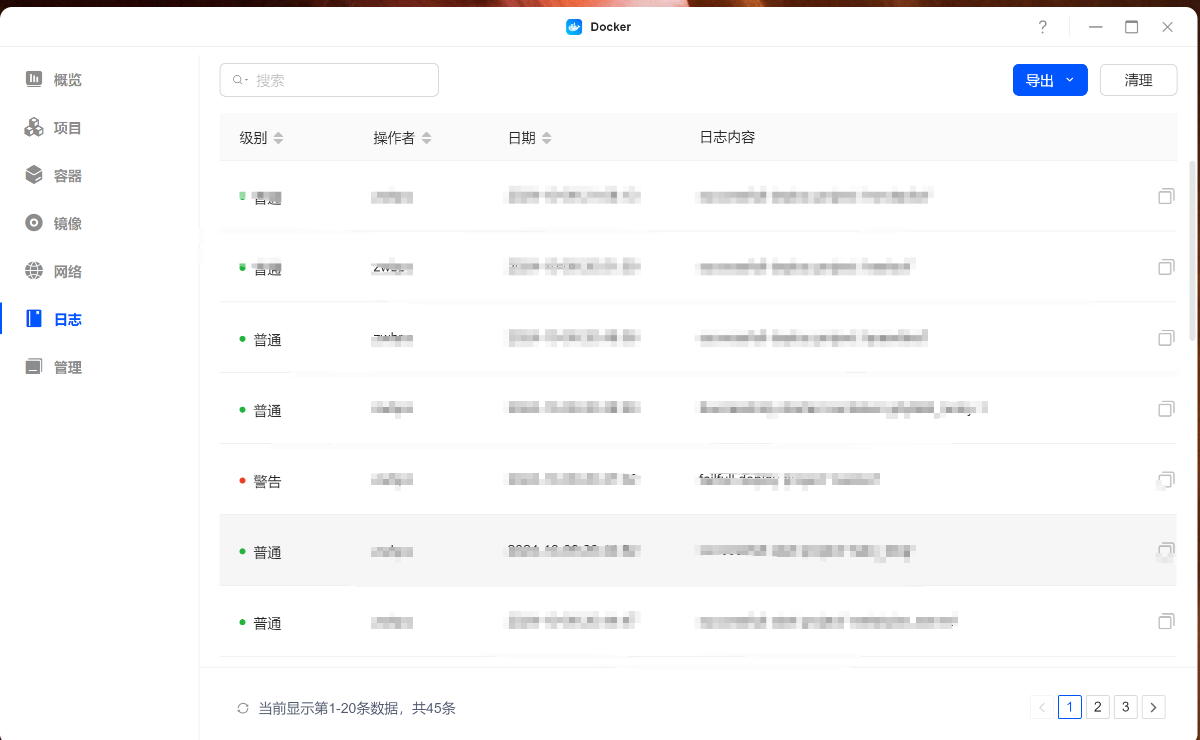Open the 网络 network globe icon

coord(34,271)
